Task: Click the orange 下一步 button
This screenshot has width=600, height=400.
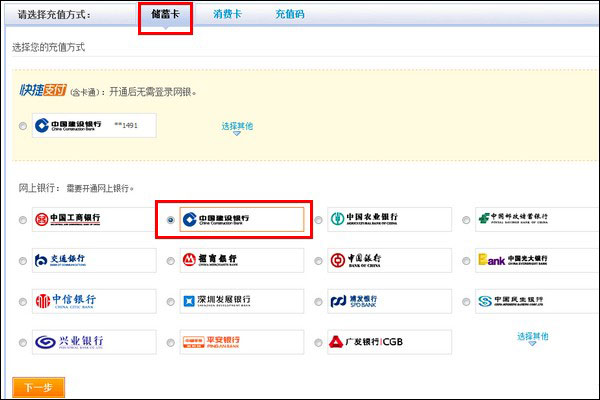Action: pos(38,387)
